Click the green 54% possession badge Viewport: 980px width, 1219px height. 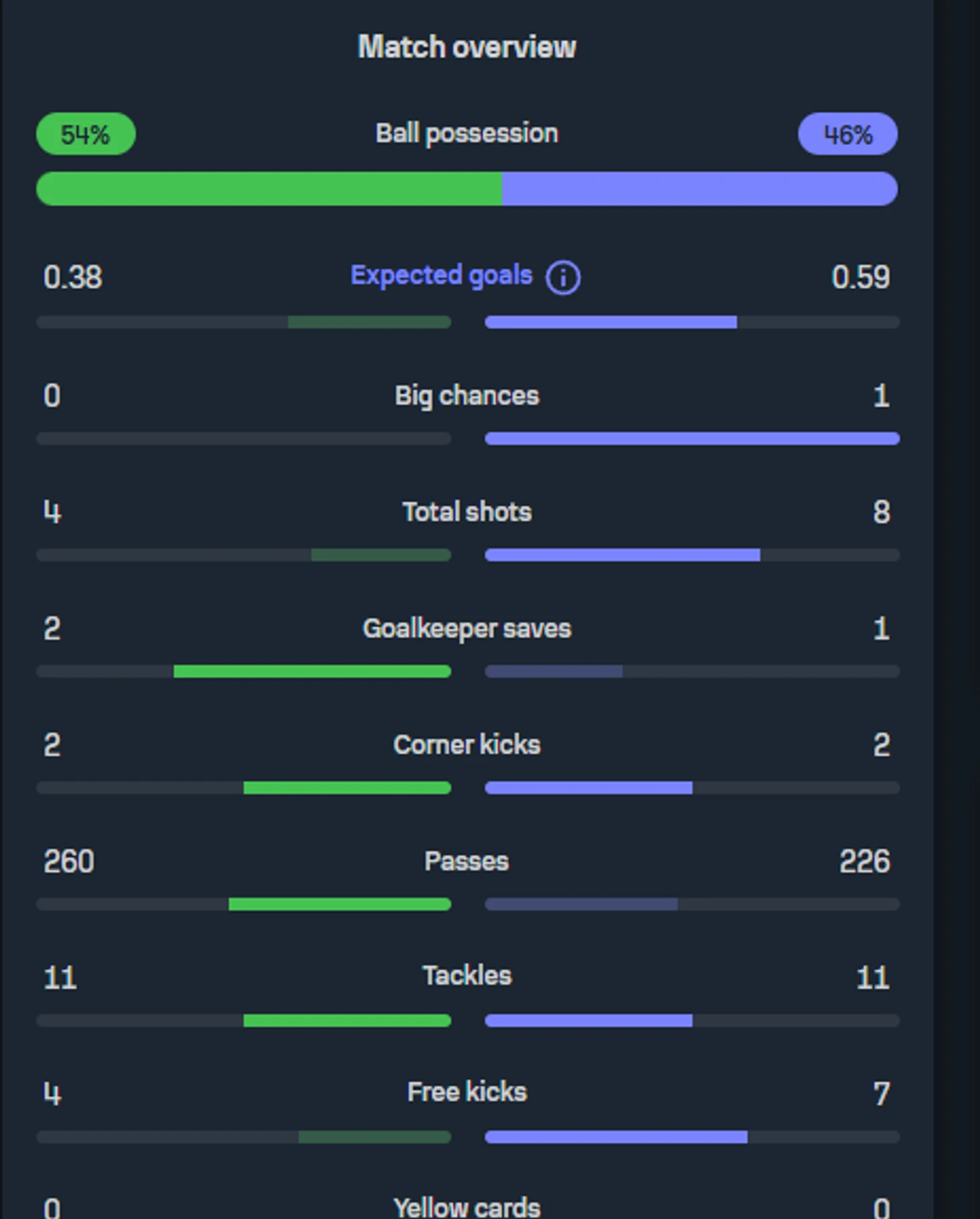86,134
